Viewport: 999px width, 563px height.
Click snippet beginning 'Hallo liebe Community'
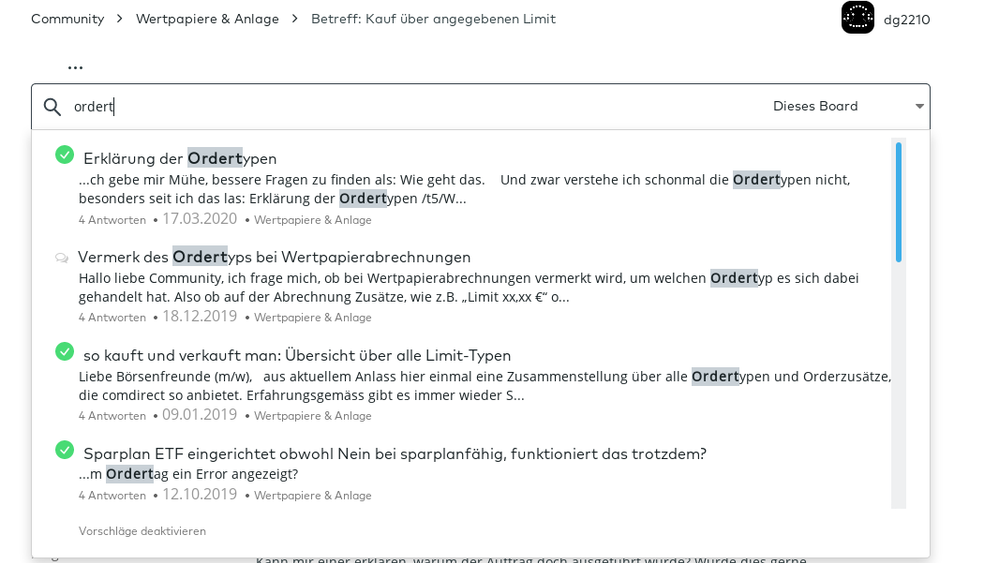[469, 288]
